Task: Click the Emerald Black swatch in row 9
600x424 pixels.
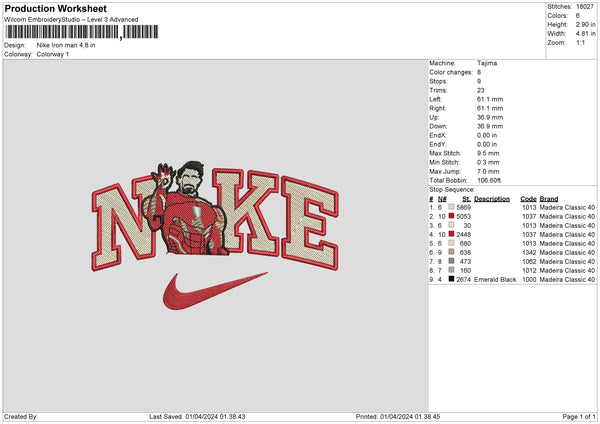Action: coord(452,279)
